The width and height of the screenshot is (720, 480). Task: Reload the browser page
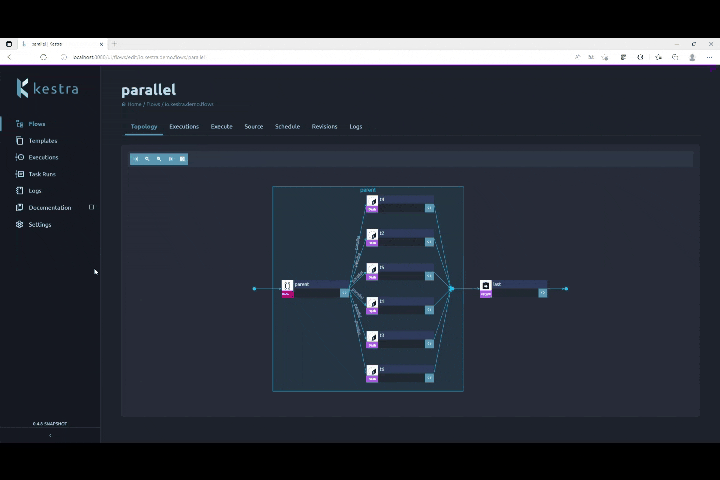coord(43,57)
